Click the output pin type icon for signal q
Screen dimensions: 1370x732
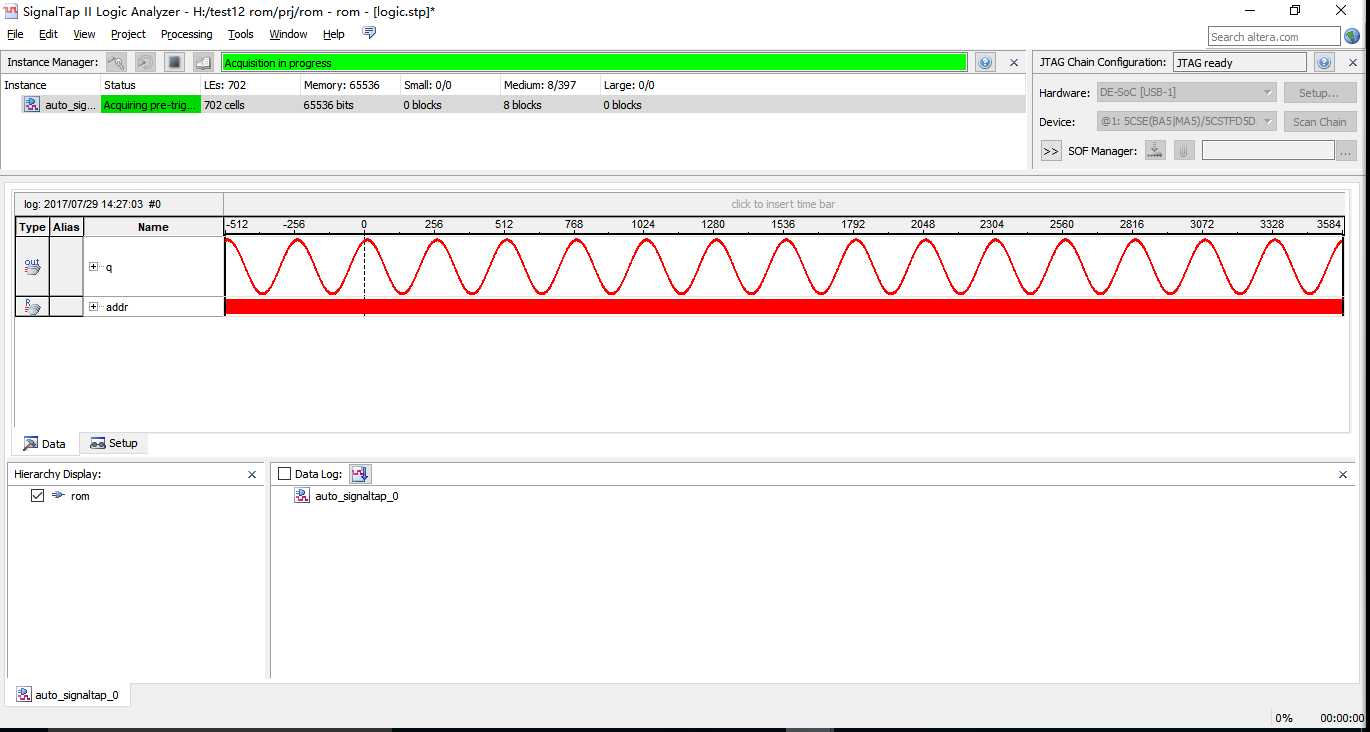pyautogui.click(x=32, y=266)
